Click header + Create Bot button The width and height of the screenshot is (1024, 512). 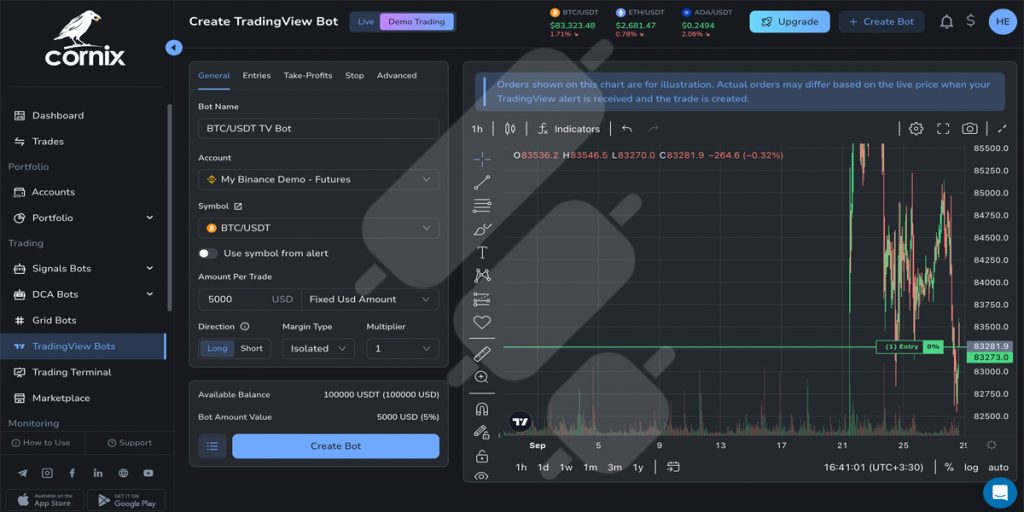pyautogui.click(x=882, y=22)
